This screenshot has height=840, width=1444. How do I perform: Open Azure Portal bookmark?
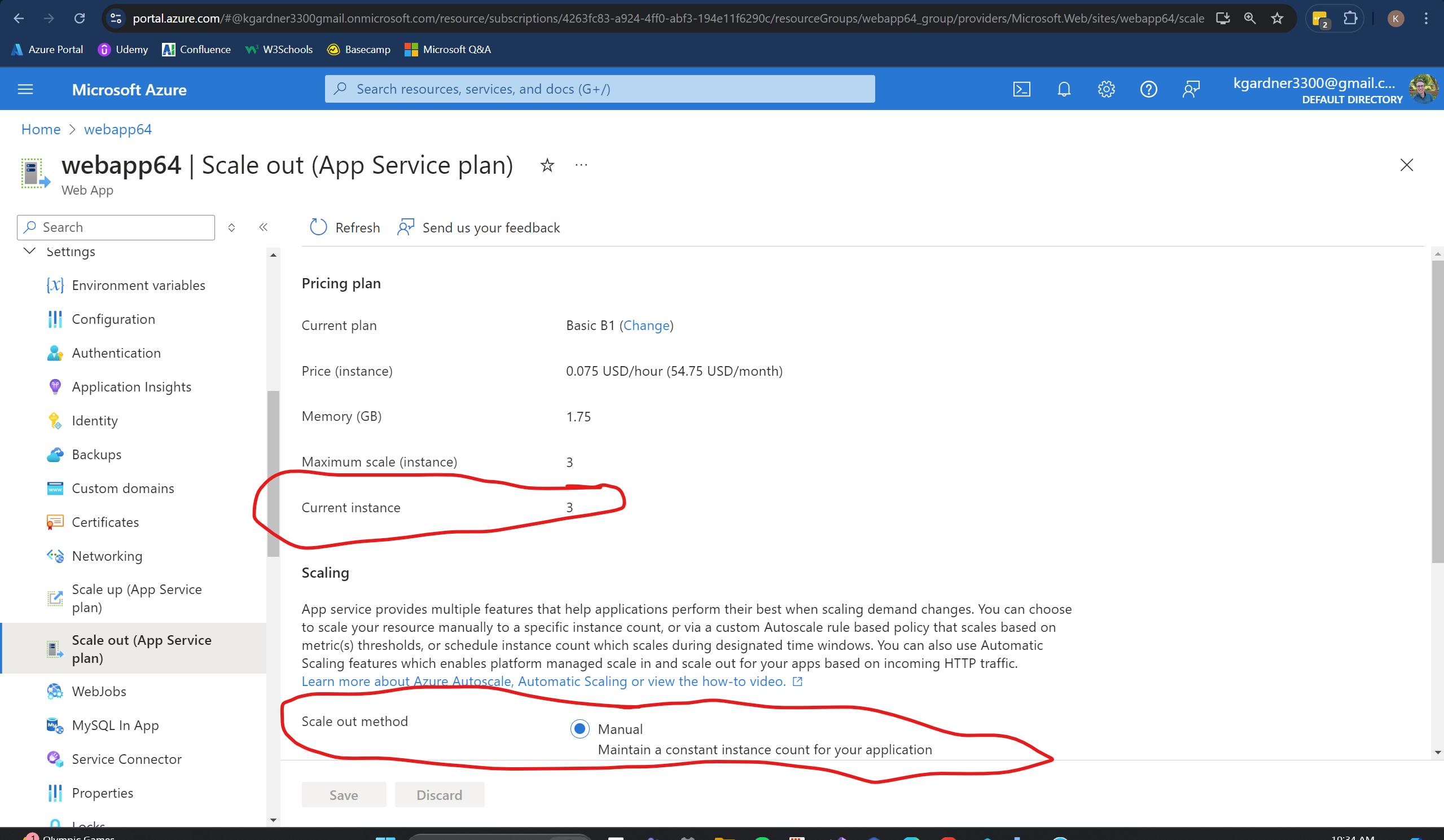point(47,50)
